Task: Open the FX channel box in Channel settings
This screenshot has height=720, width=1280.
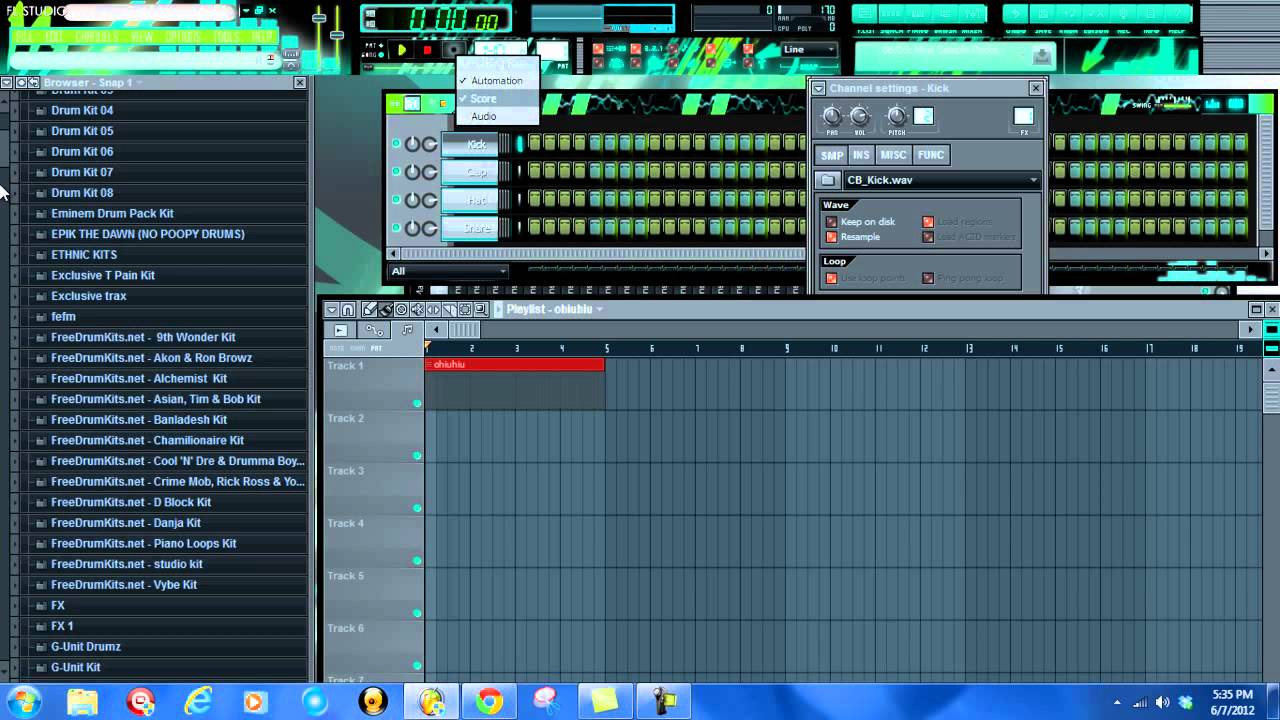Action: tap(1023, 116)
